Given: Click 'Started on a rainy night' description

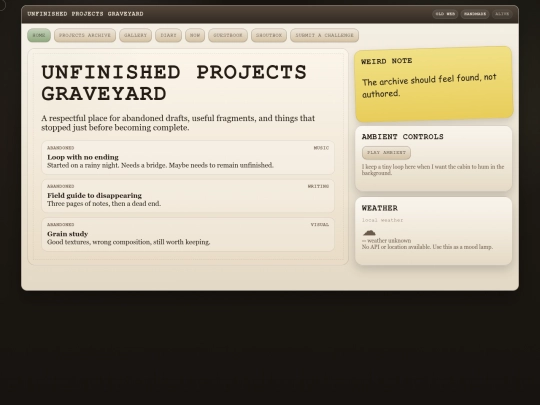Looking at the screenshot, I should click(160, 165).
